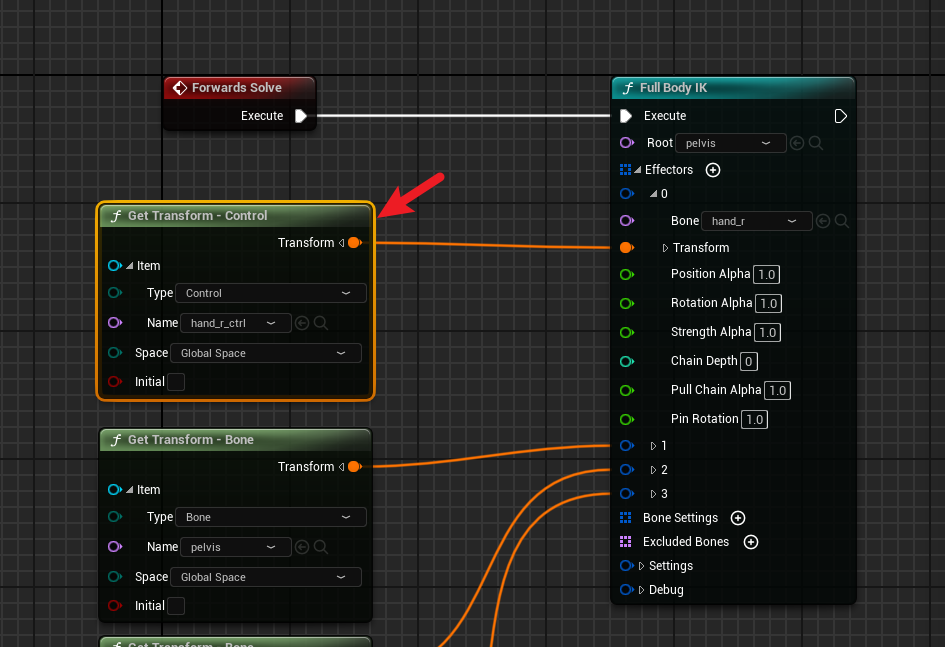Viewport: 945px width, 647px height.
Task: Edit the Position Alpha value field
Action: pyautogui.click(x=767, y=275)
